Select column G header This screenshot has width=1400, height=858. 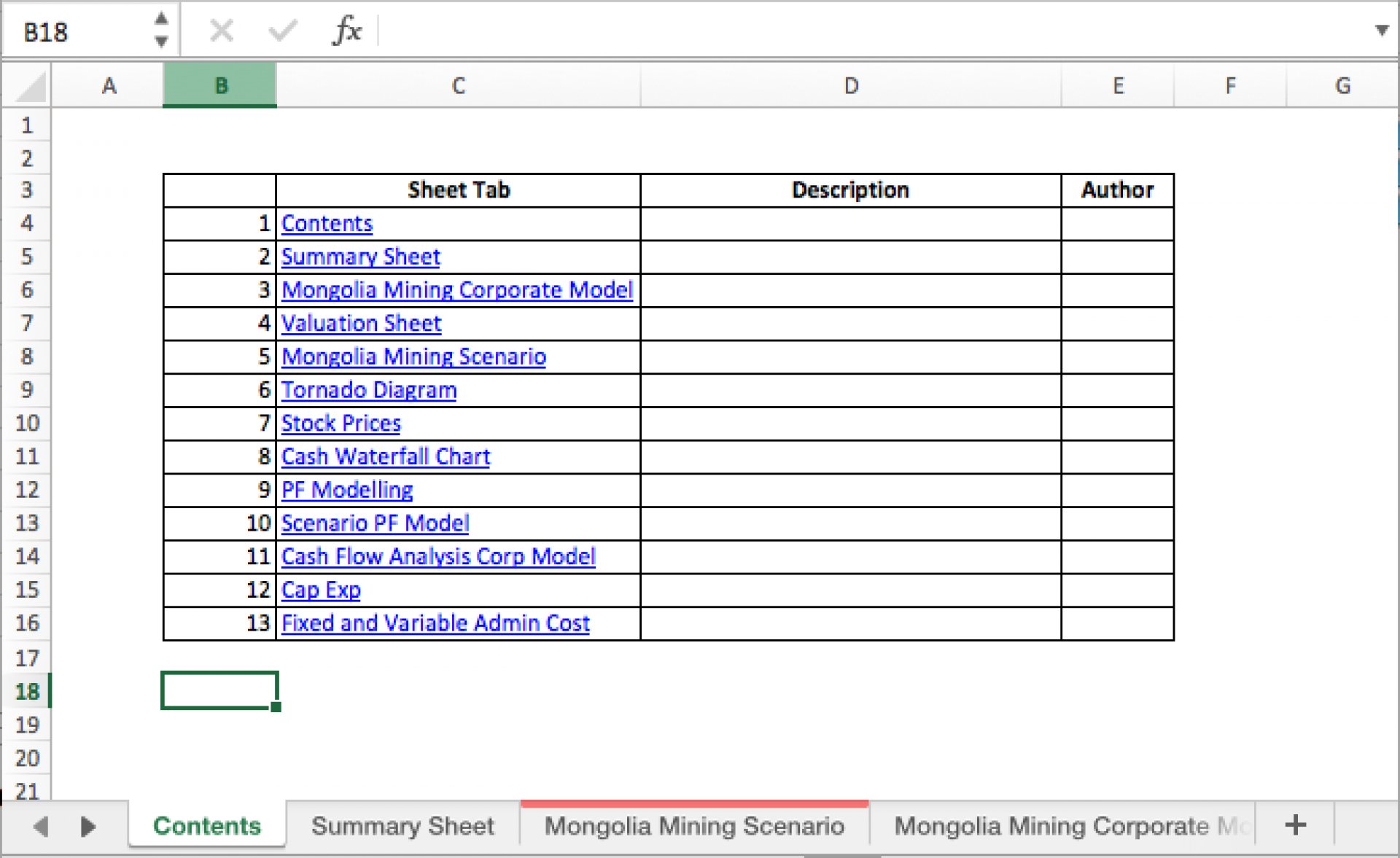[x=1342, y=85]
